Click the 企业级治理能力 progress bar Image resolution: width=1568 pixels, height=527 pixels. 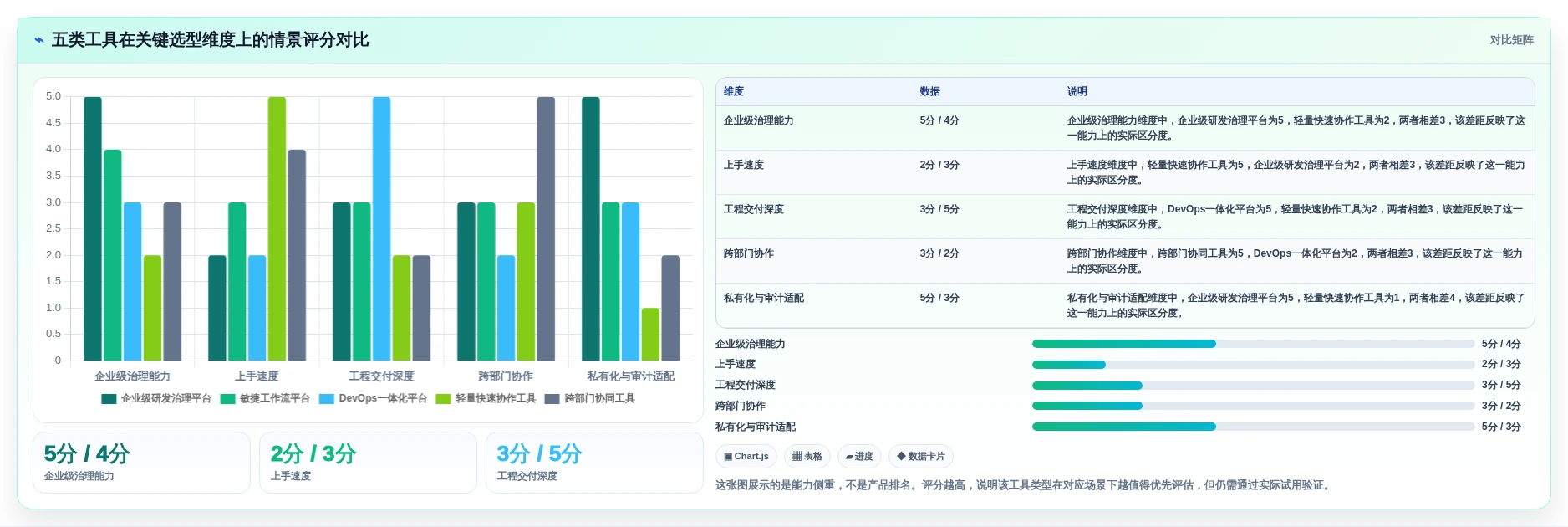click(x=1253, y=344)
